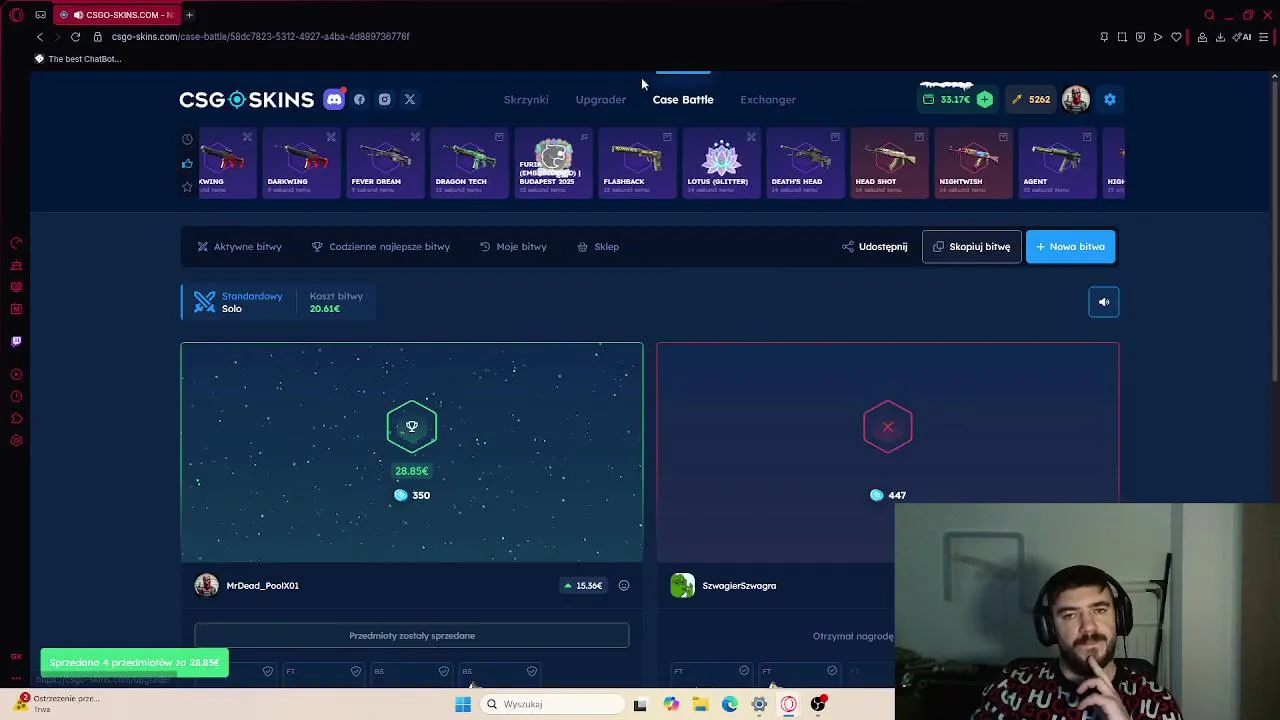
Task: Click the crossed swords Standardowy mode icon
Action: click(x=204, y=302)
